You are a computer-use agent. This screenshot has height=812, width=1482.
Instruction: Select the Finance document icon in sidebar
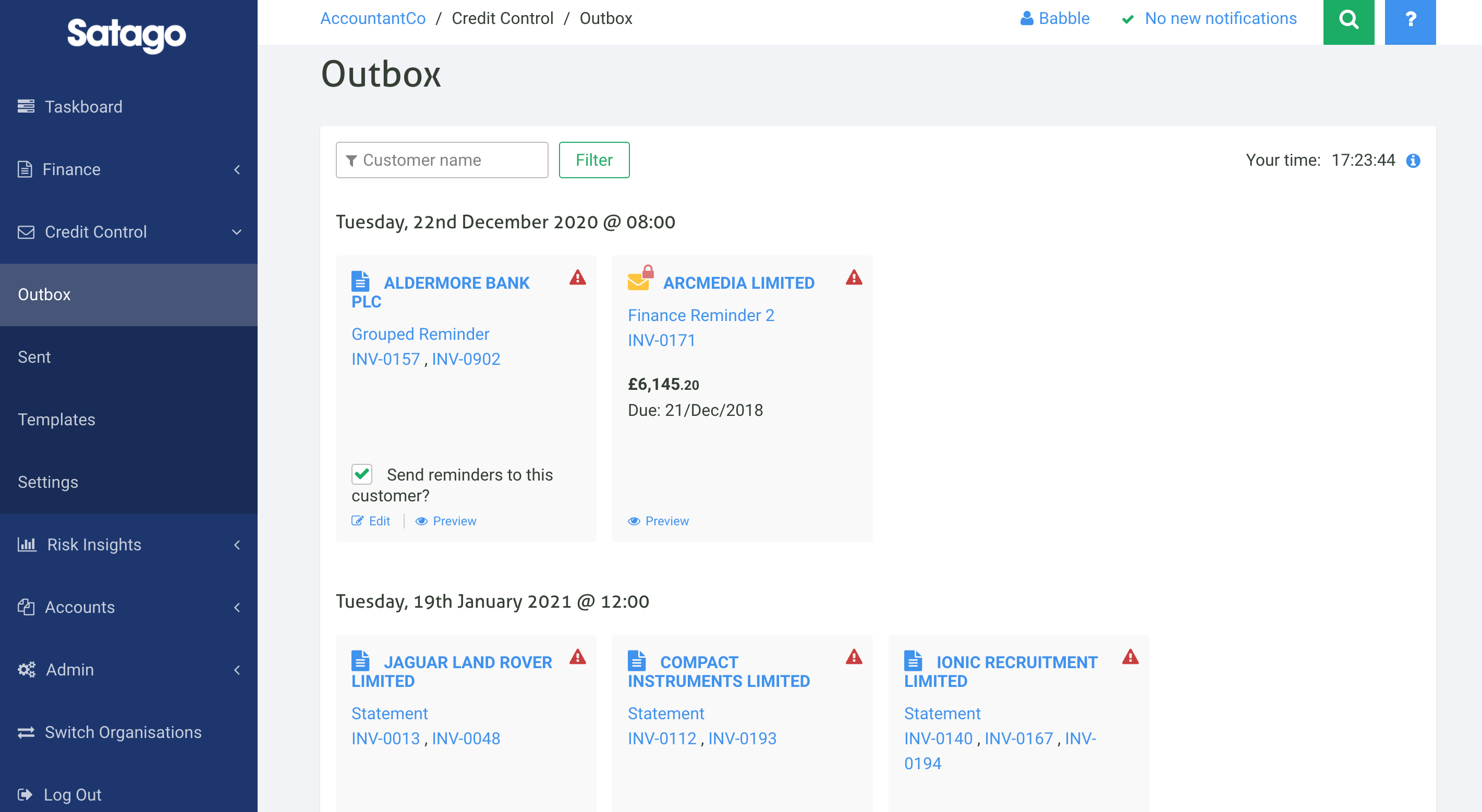tap(25, 169)
